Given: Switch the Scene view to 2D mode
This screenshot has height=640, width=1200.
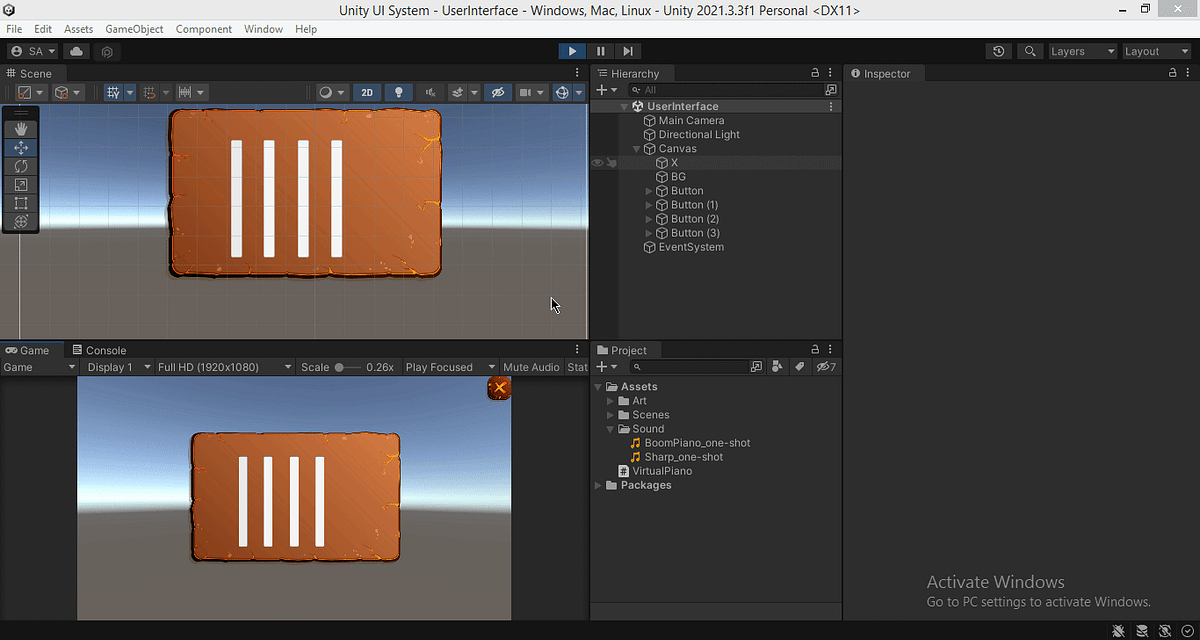Looking at the screenshot, I should pos(367,91).
